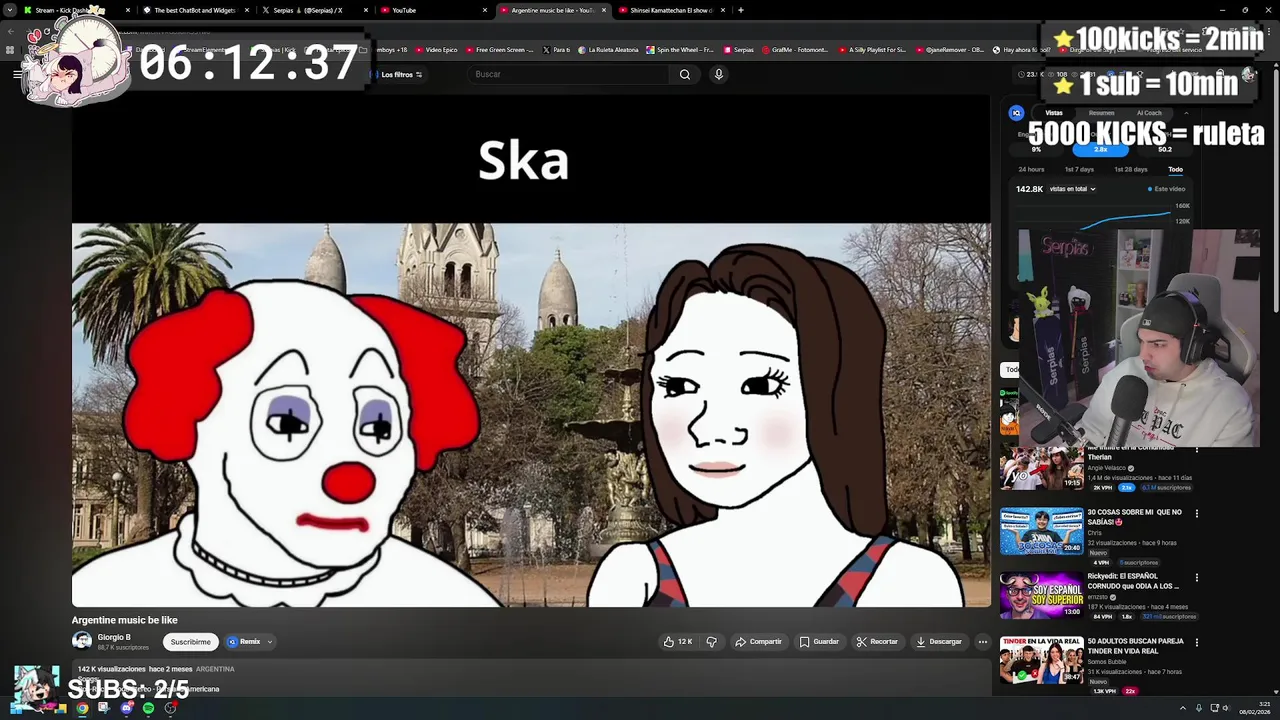The width and height of the screenshot is (1280, 720).
Task: Focus the Buscar search field
Action: click(x=570, y=74)
